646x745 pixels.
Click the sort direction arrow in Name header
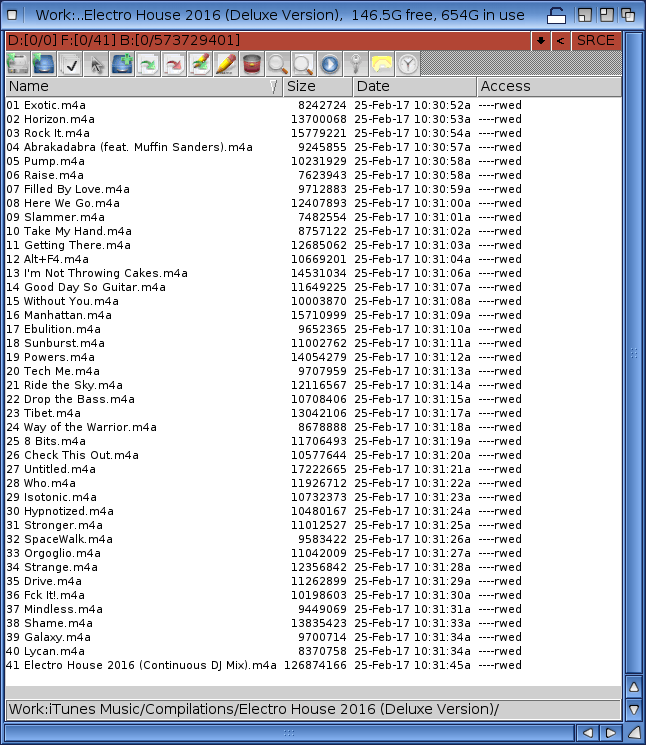tap(273, 86)
